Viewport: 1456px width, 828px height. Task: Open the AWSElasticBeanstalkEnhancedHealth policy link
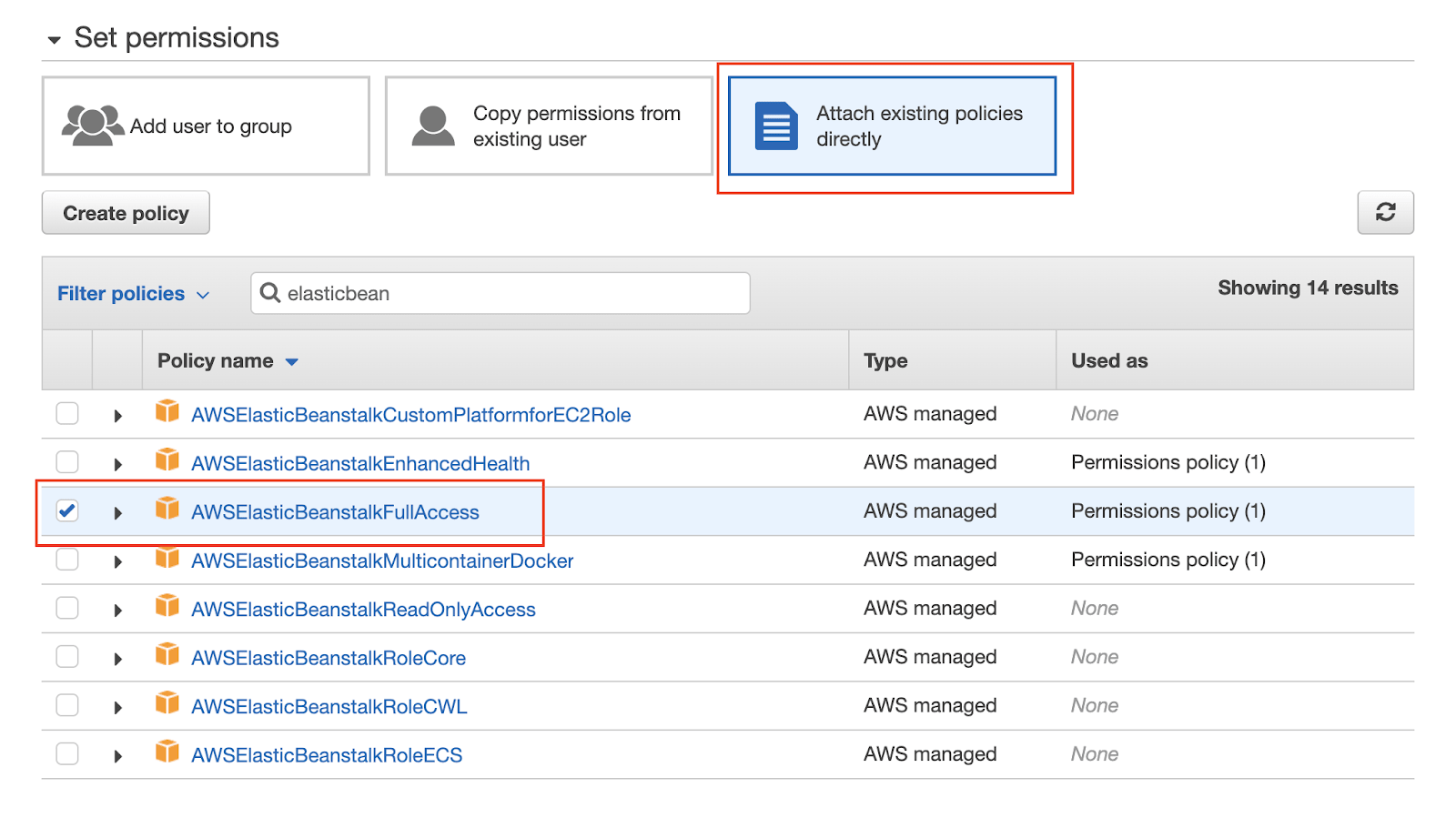[360, 463]
